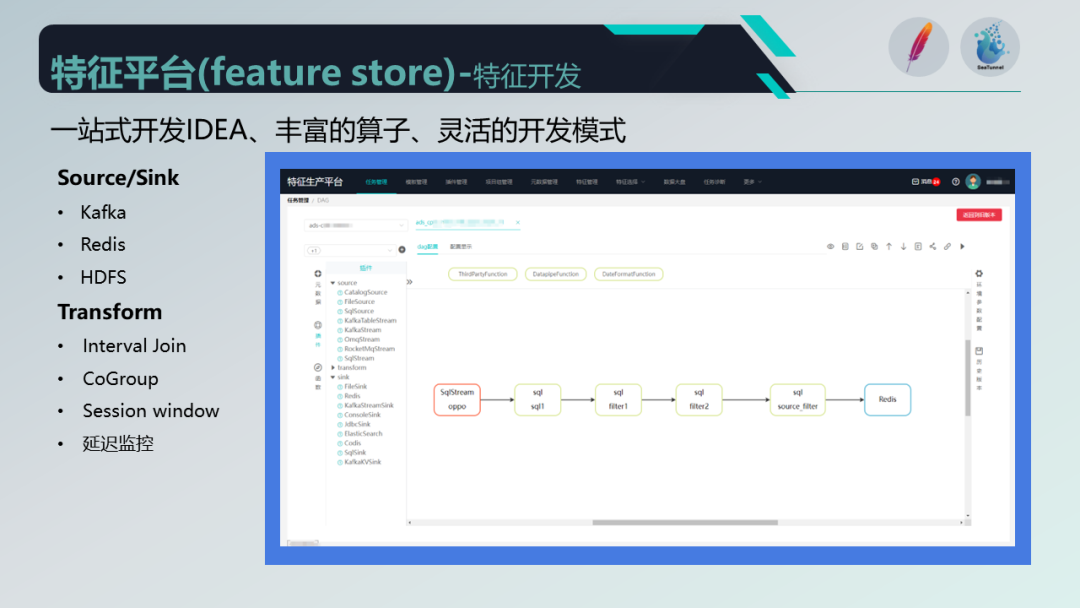Click the ThirdPartyFunction button

(483, 274)
